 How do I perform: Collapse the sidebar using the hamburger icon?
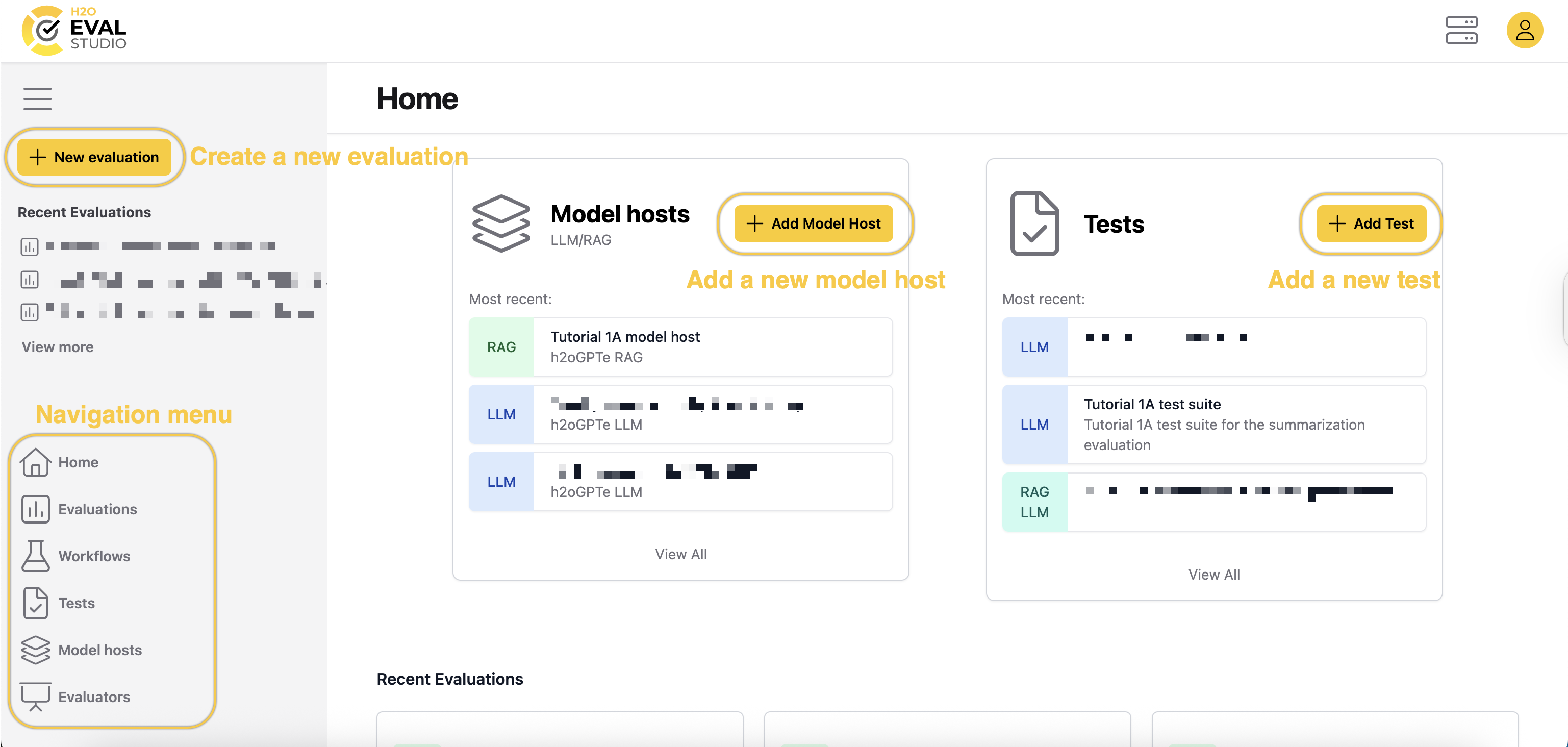(37, 98)
